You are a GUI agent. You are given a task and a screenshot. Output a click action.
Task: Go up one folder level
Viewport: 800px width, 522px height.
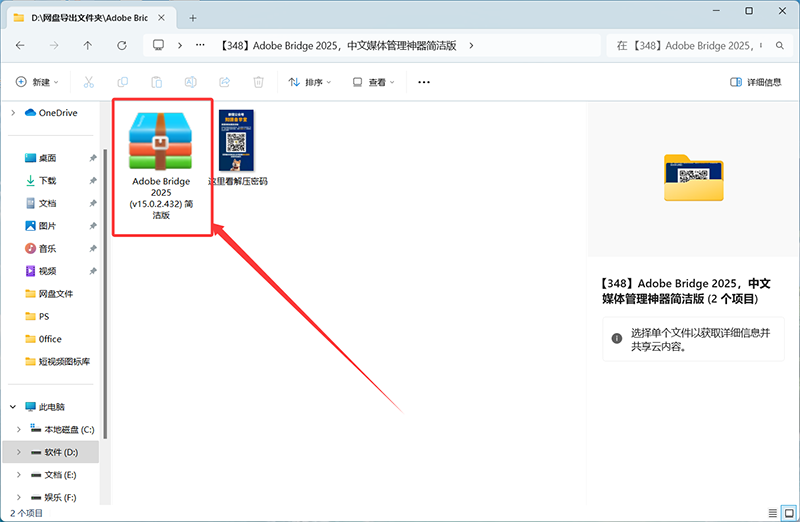pyautogui.click(x=88, y=45)
